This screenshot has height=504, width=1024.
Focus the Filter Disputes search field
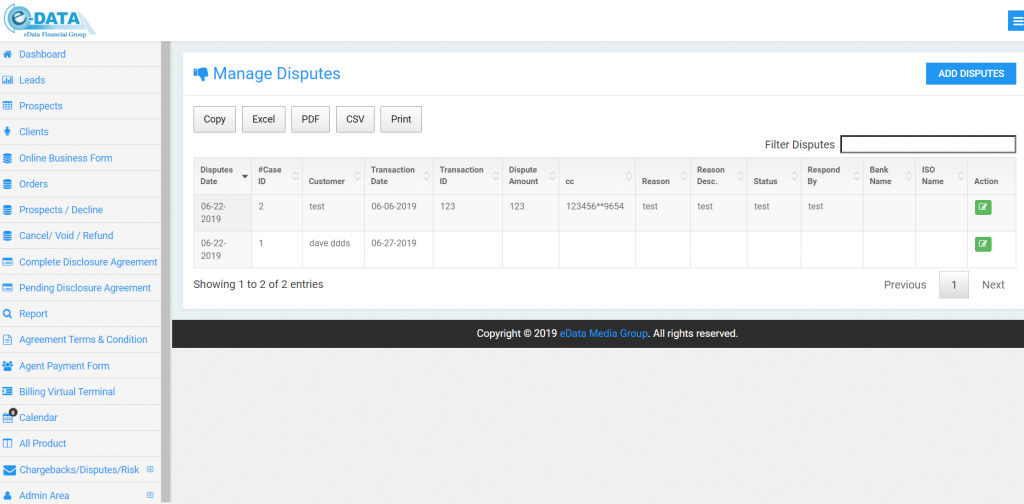click(x=927, y=144)
